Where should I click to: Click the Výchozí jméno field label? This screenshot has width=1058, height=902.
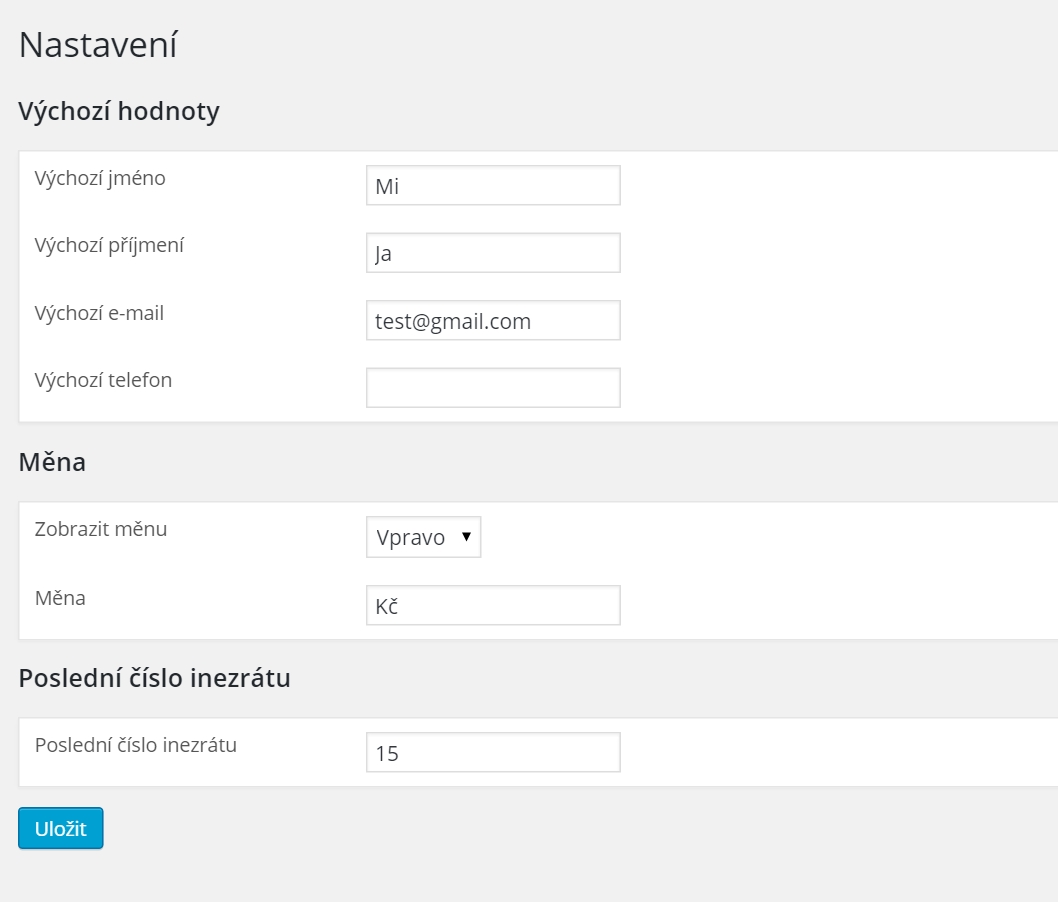pyautogui.click(x=100, y=179)
